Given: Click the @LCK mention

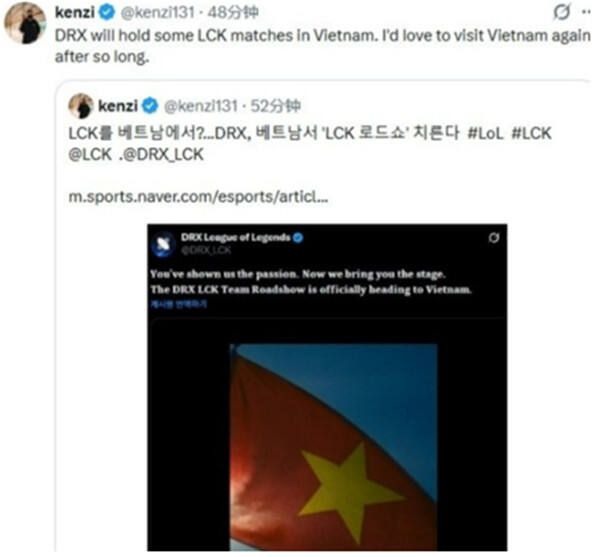Looking at the screenshot, I should (x=90, y=155).
